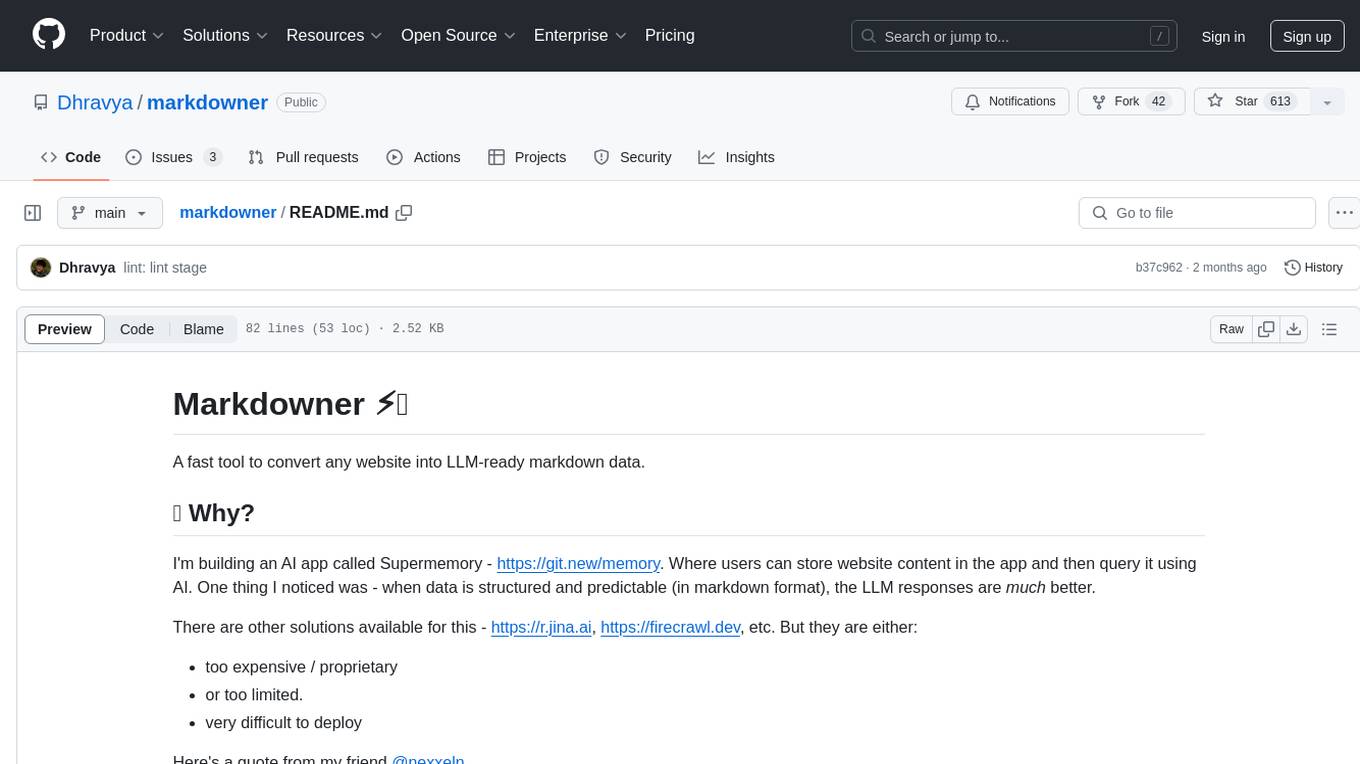This screenshot has width=1360, height=764.
Task: Open the main branch selector
Action: [110, 213]
